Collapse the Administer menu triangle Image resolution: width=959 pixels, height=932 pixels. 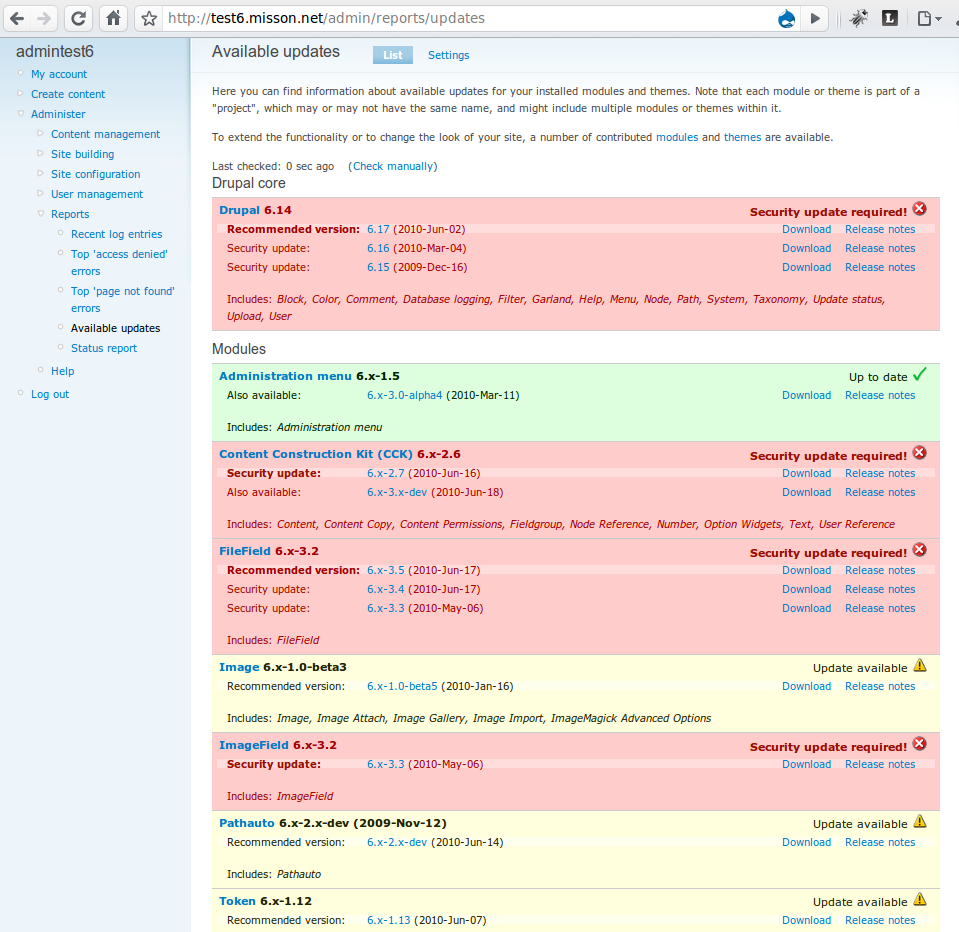point(21,113)
